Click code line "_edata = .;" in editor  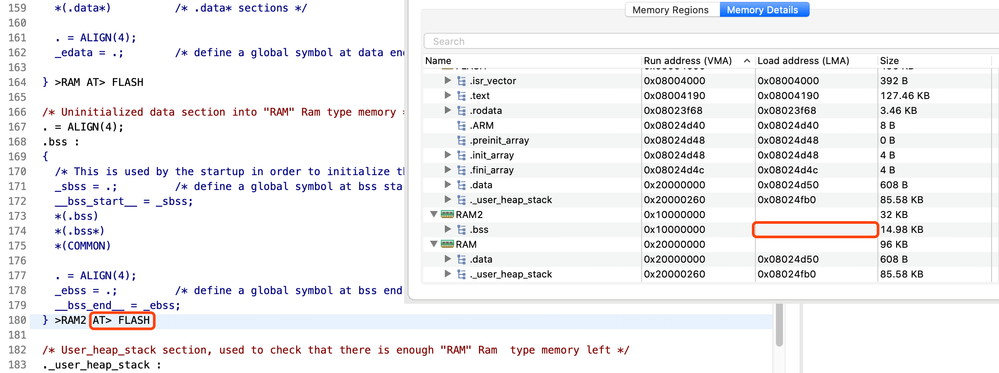pos(89,52)
